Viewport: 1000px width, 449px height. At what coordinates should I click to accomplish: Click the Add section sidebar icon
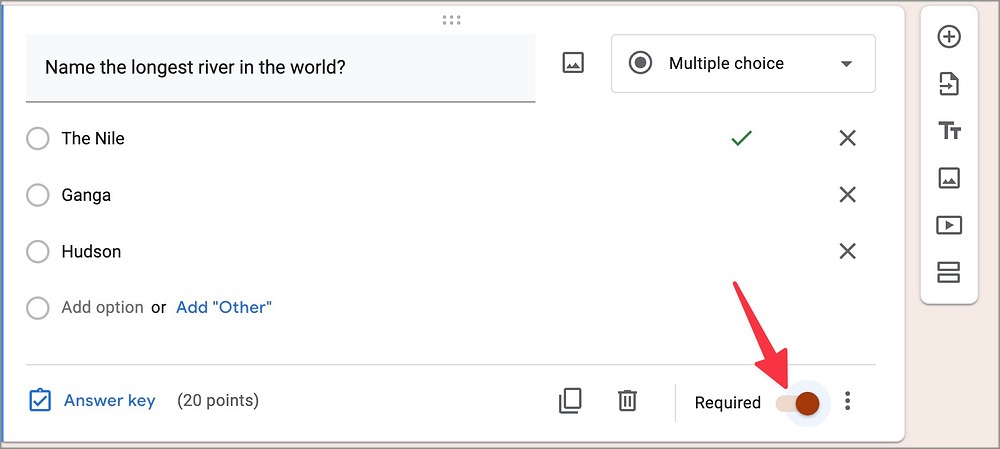pos(948,271)
